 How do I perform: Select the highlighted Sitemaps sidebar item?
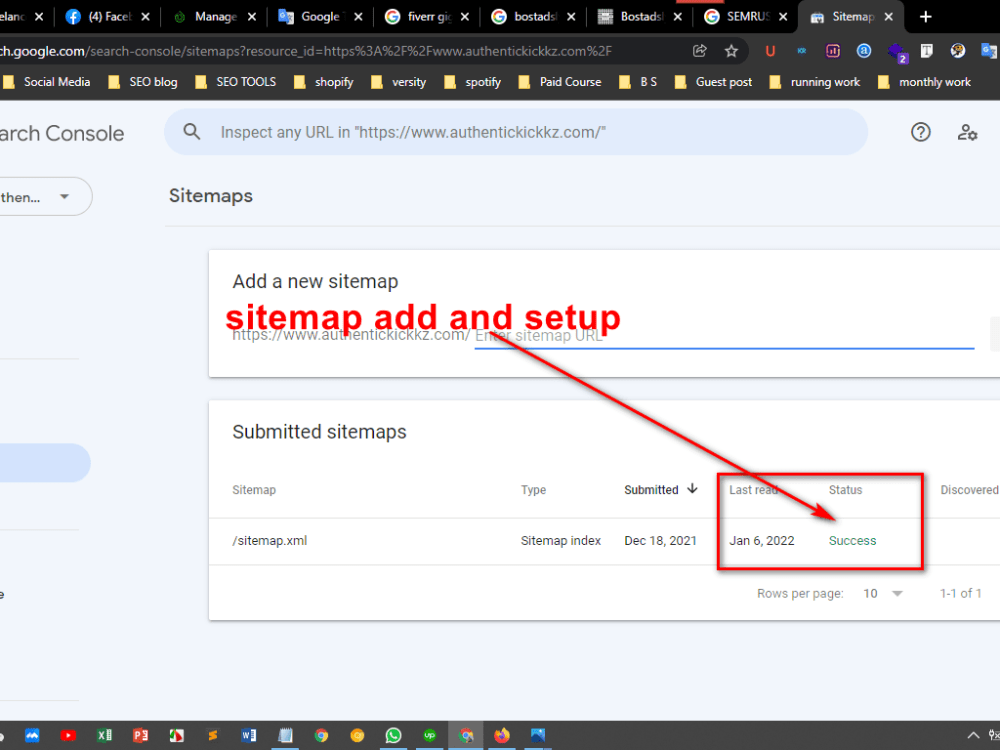pos(45,462)
